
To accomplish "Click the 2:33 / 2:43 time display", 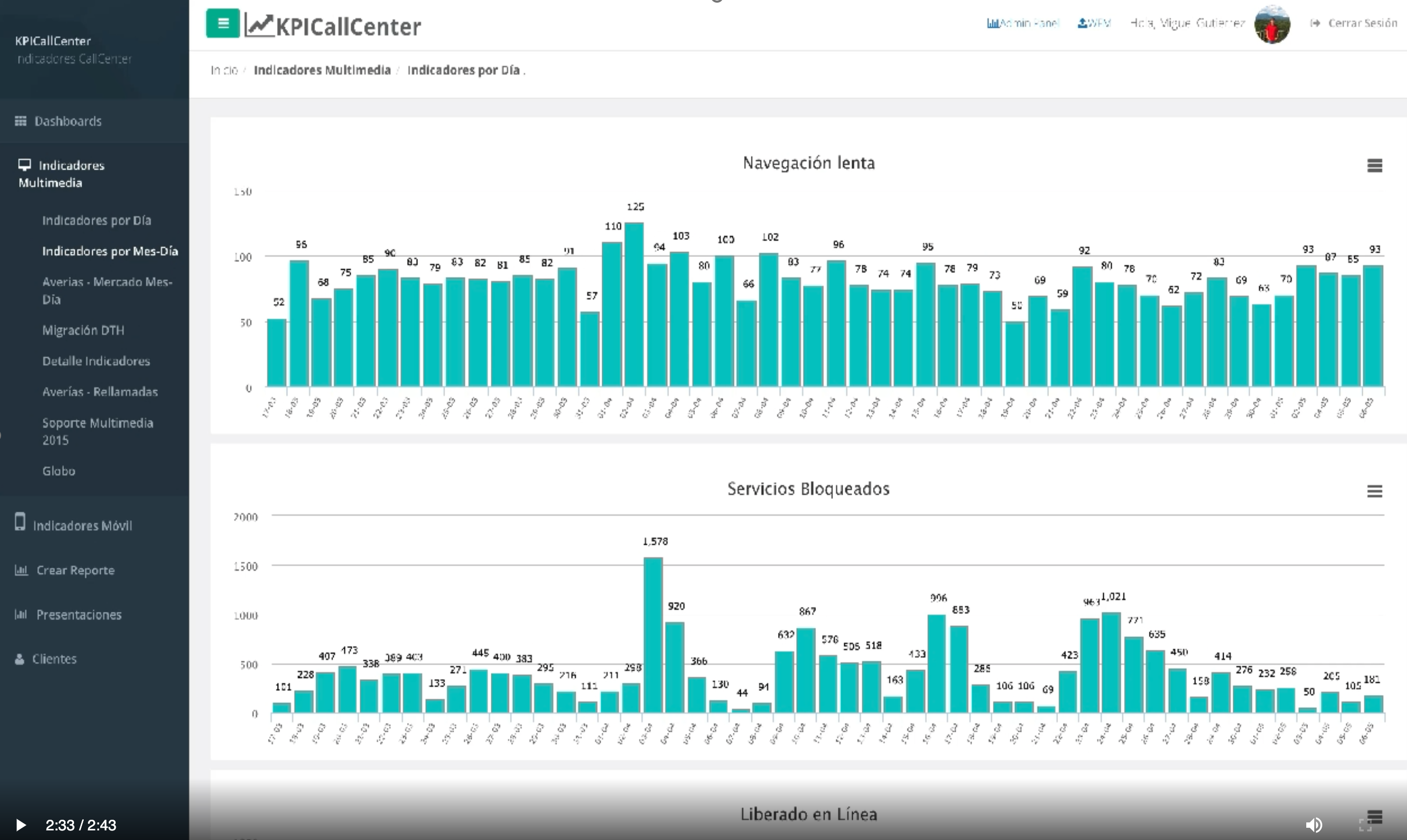I will pyautogui.click(x=81, y=825).
